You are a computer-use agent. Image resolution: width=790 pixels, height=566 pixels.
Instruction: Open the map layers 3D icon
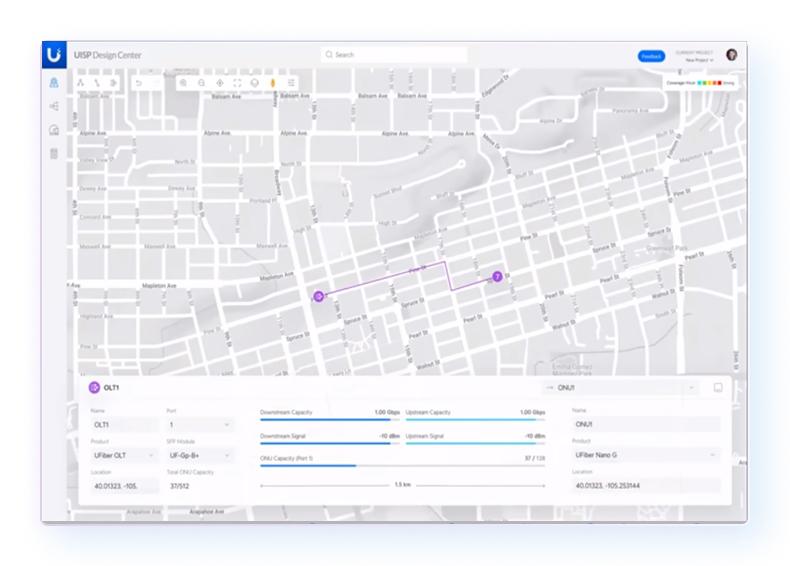coord(254,83)
